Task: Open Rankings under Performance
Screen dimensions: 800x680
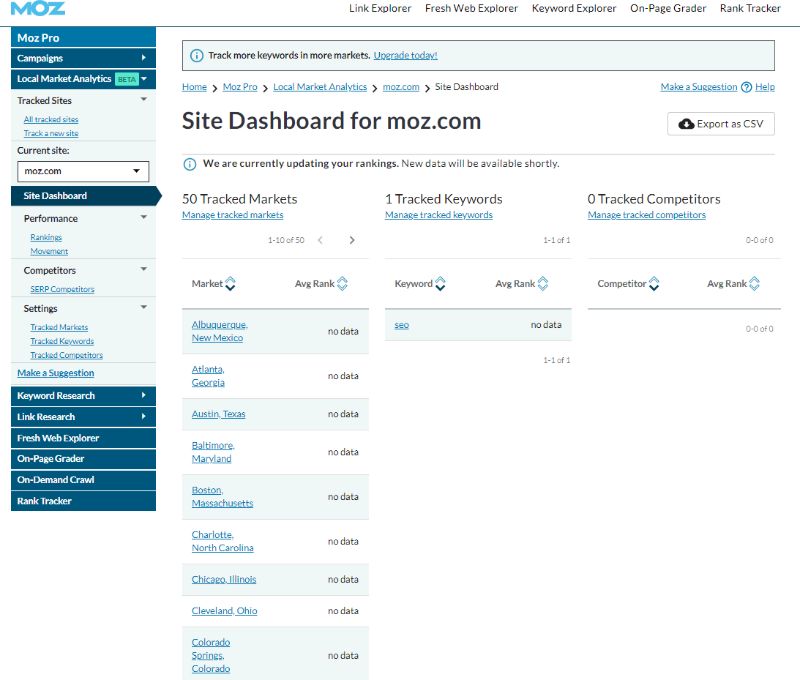Action: (46, 237)
